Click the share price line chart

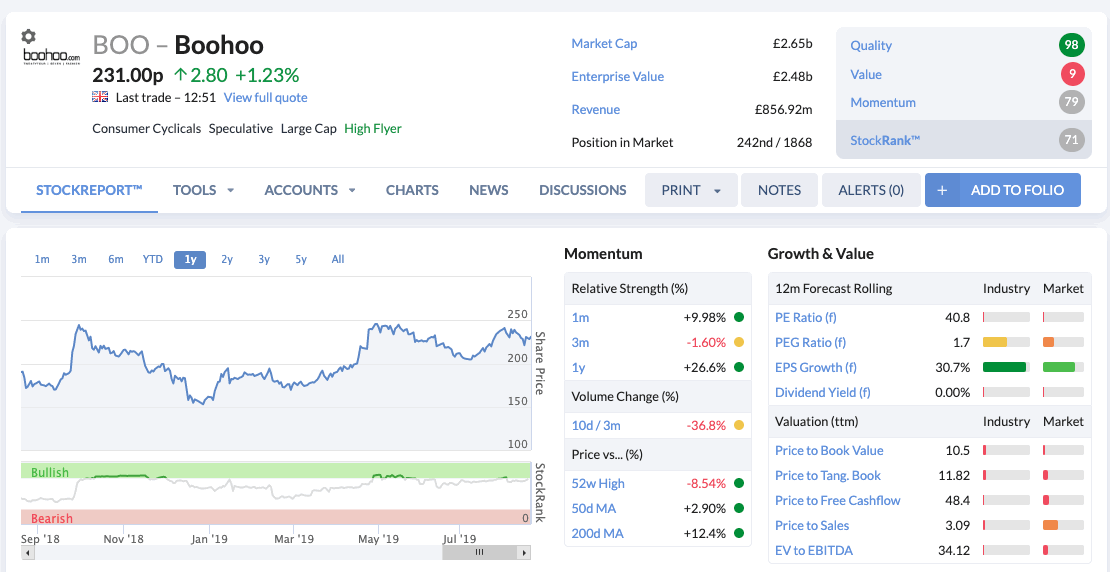click(276, 365)
